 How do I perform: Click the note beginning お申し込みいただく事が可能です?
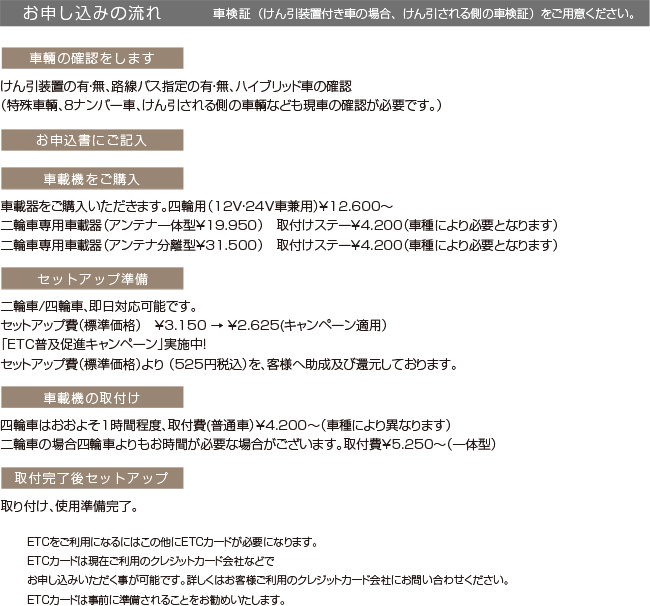(x=268, y=580)
